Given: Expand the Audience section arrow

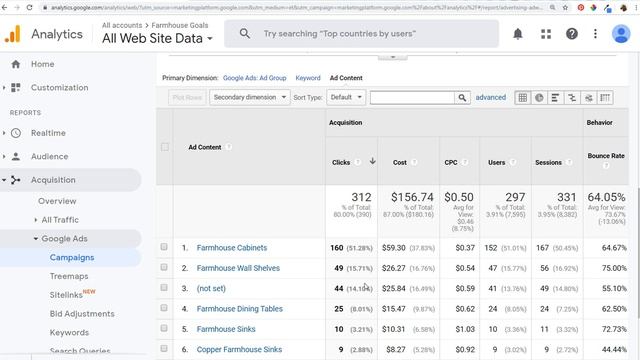Looking at the screenshot, I should click(x=4, y=156).
